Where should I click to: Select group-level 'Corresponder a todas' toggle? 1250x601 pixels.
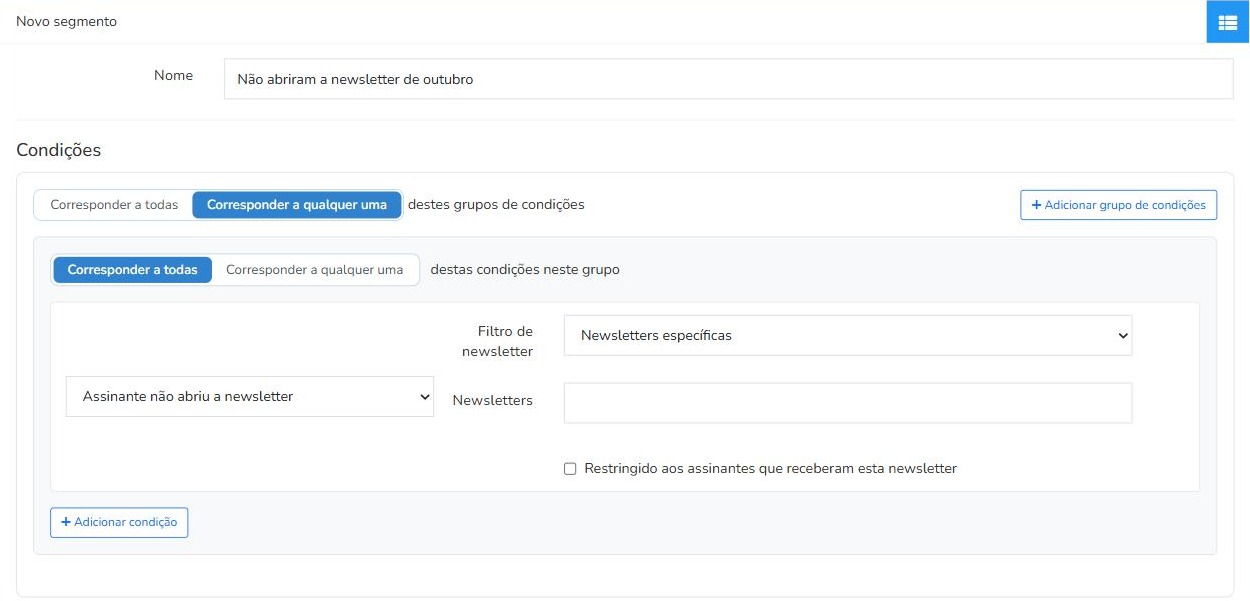114,205
